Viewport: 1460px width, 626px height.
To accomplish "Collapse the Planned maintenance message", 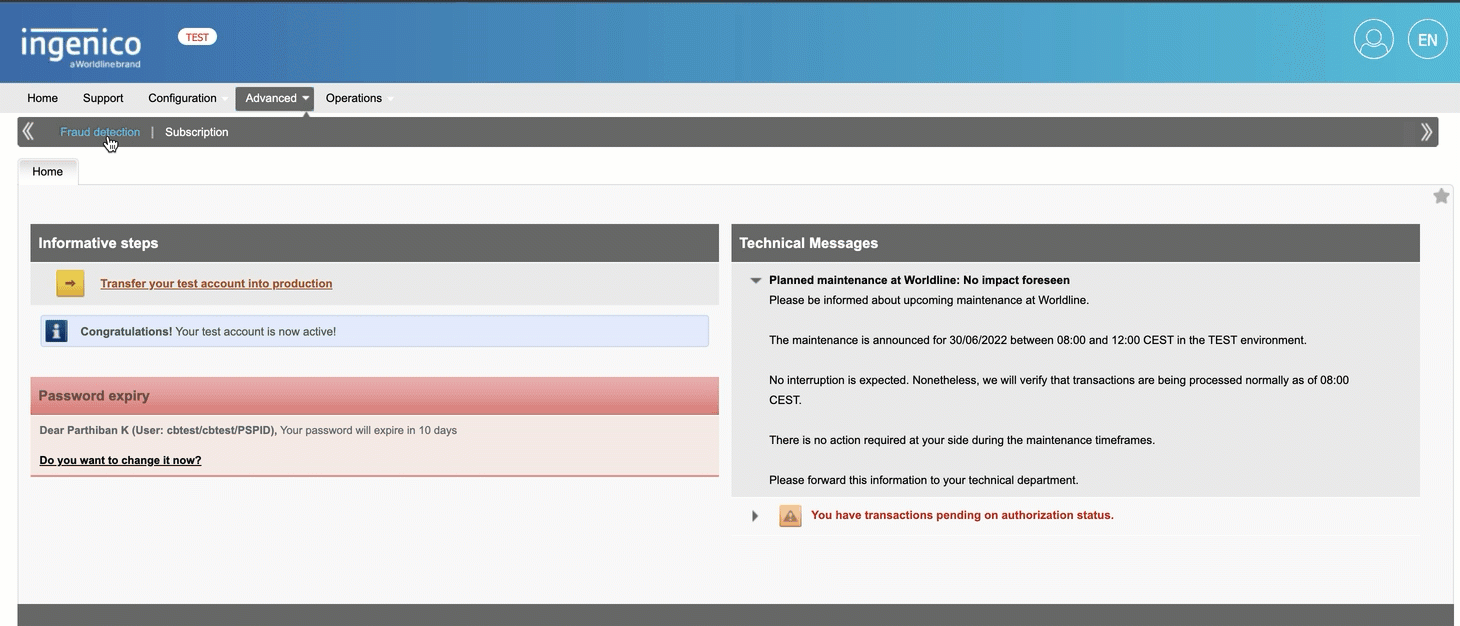I will click(756, 281).
